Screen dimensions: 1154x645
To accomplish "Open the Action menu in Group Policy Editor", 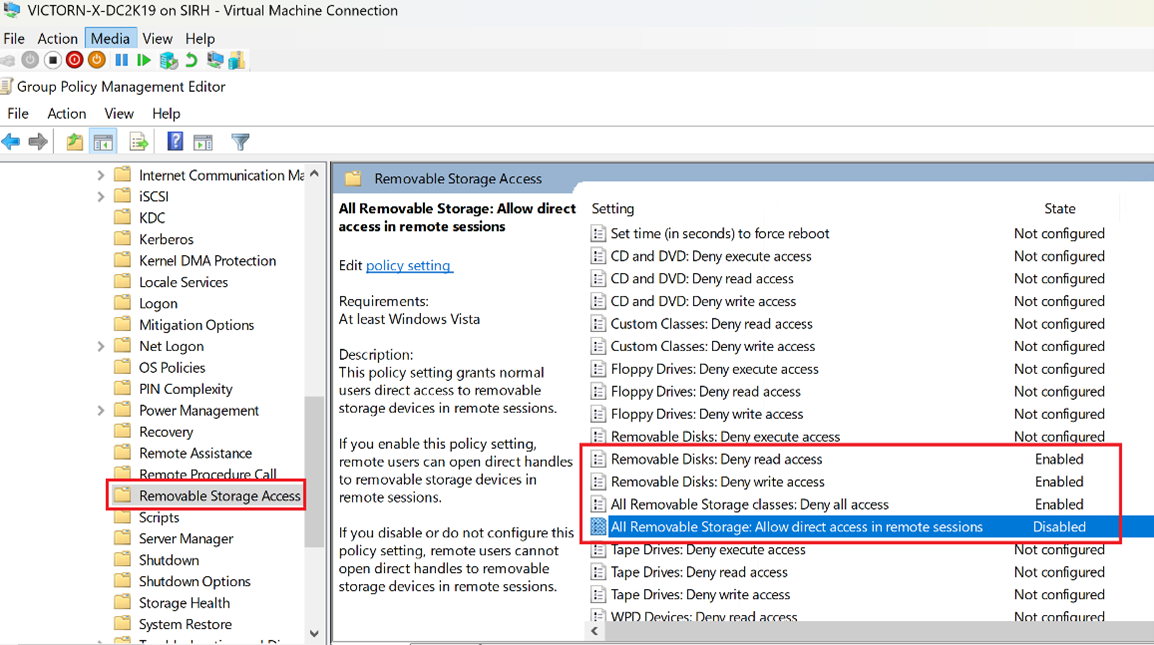I will point(66,113).
